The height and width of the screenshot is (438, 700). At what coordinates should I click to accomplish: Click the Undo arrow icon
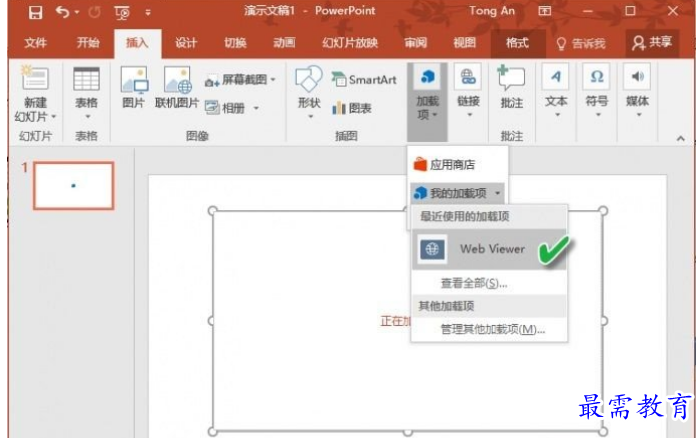(x=62, y=12)
